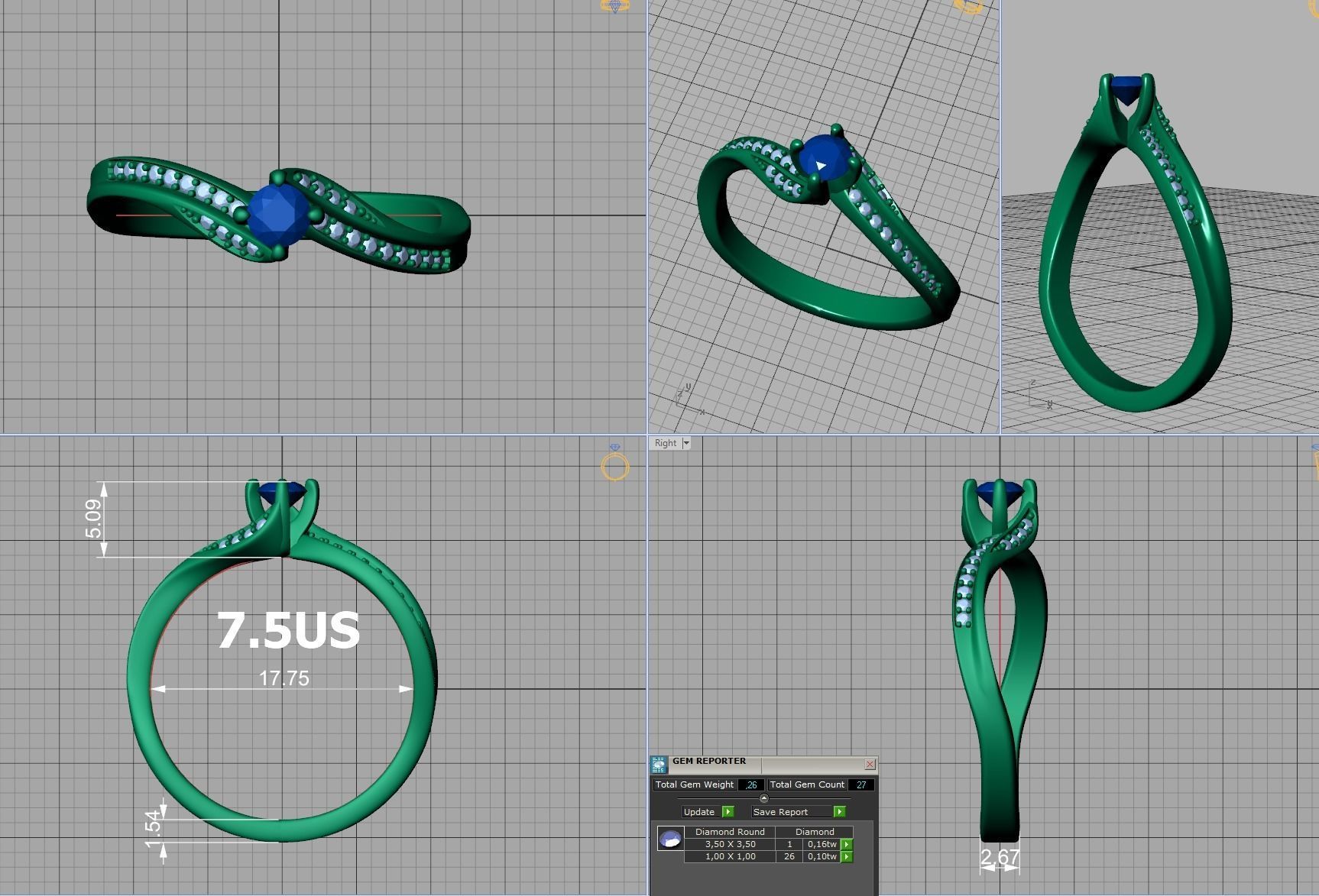Image resolution: width=1319 pixels, height=896 pixels.
Task: Close the Gem Reporter panel
Action: [870, 764]
